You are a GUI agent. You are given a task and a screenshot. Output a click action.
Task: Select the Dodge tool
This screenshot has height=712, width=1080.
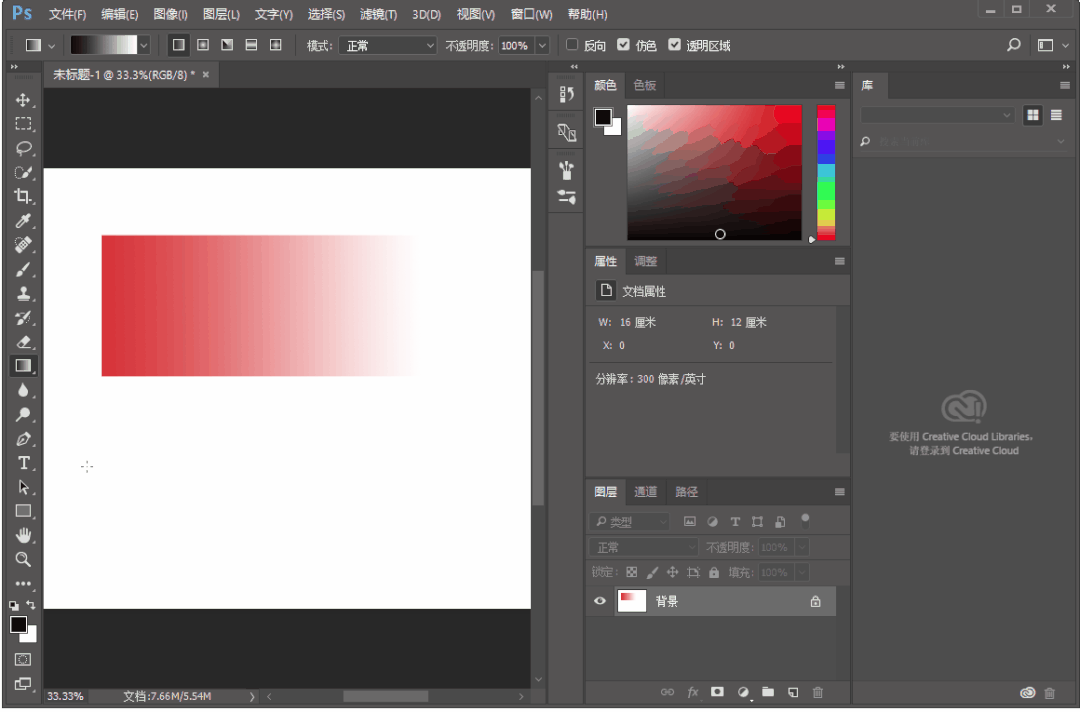pyautogui.click(x=23, y=415)
